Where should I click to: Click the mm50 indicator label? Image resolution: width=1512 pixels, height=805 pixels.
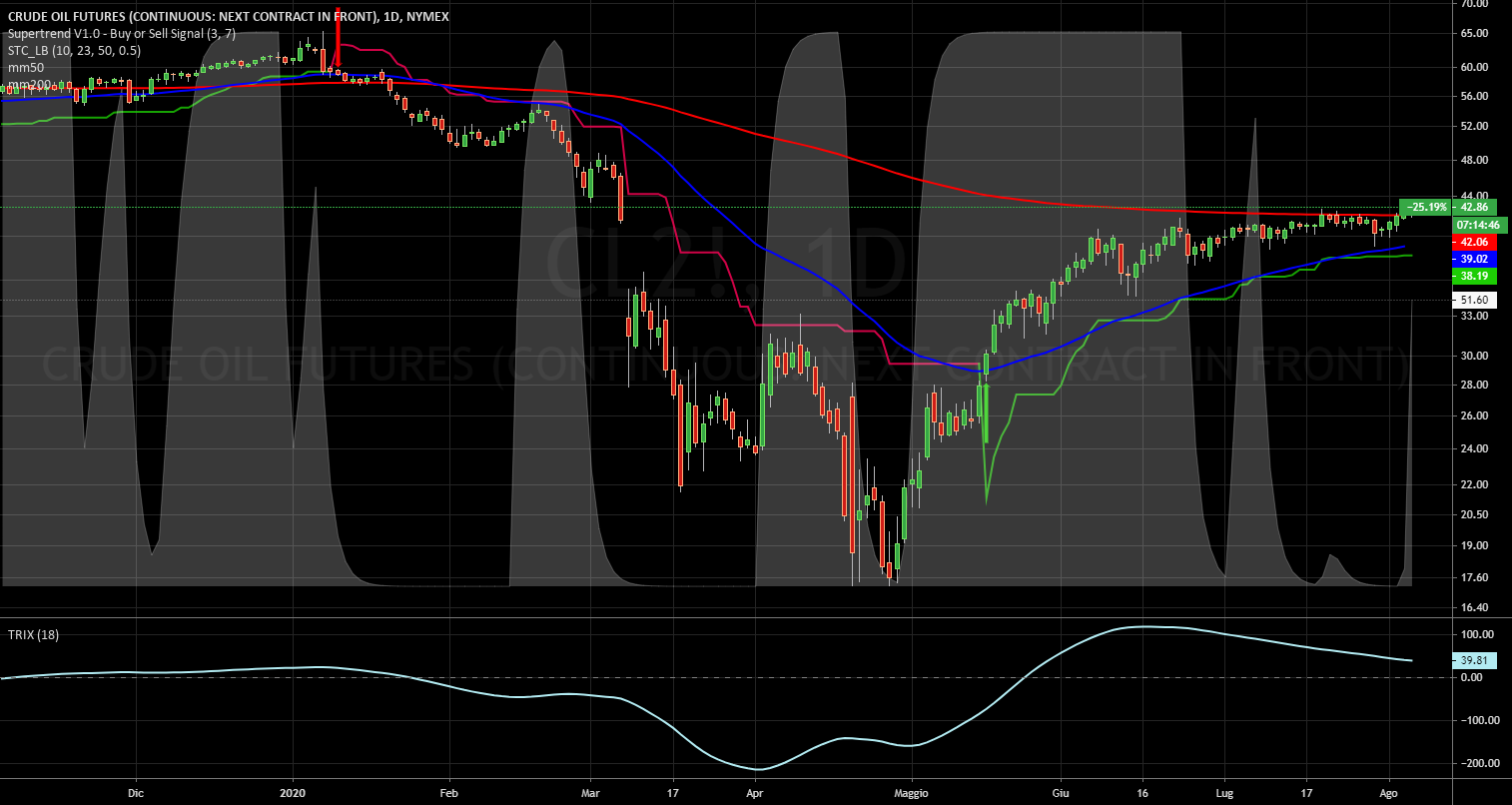tap(24, 67)
